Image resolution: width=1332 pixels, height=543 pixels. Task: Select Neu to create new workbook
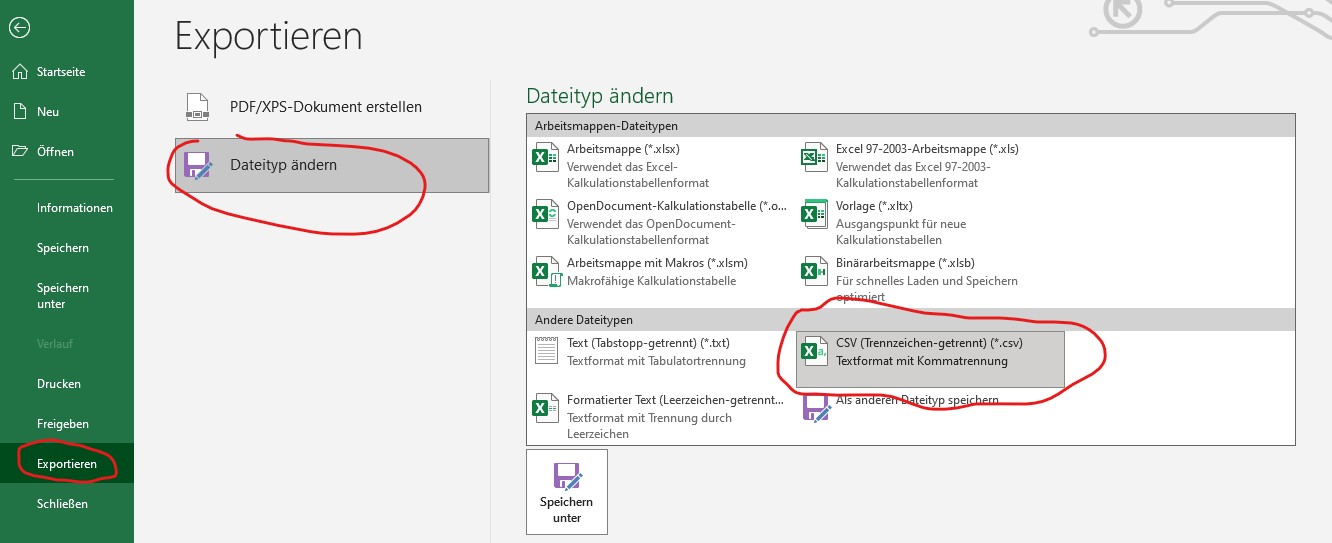coord(47,112)
